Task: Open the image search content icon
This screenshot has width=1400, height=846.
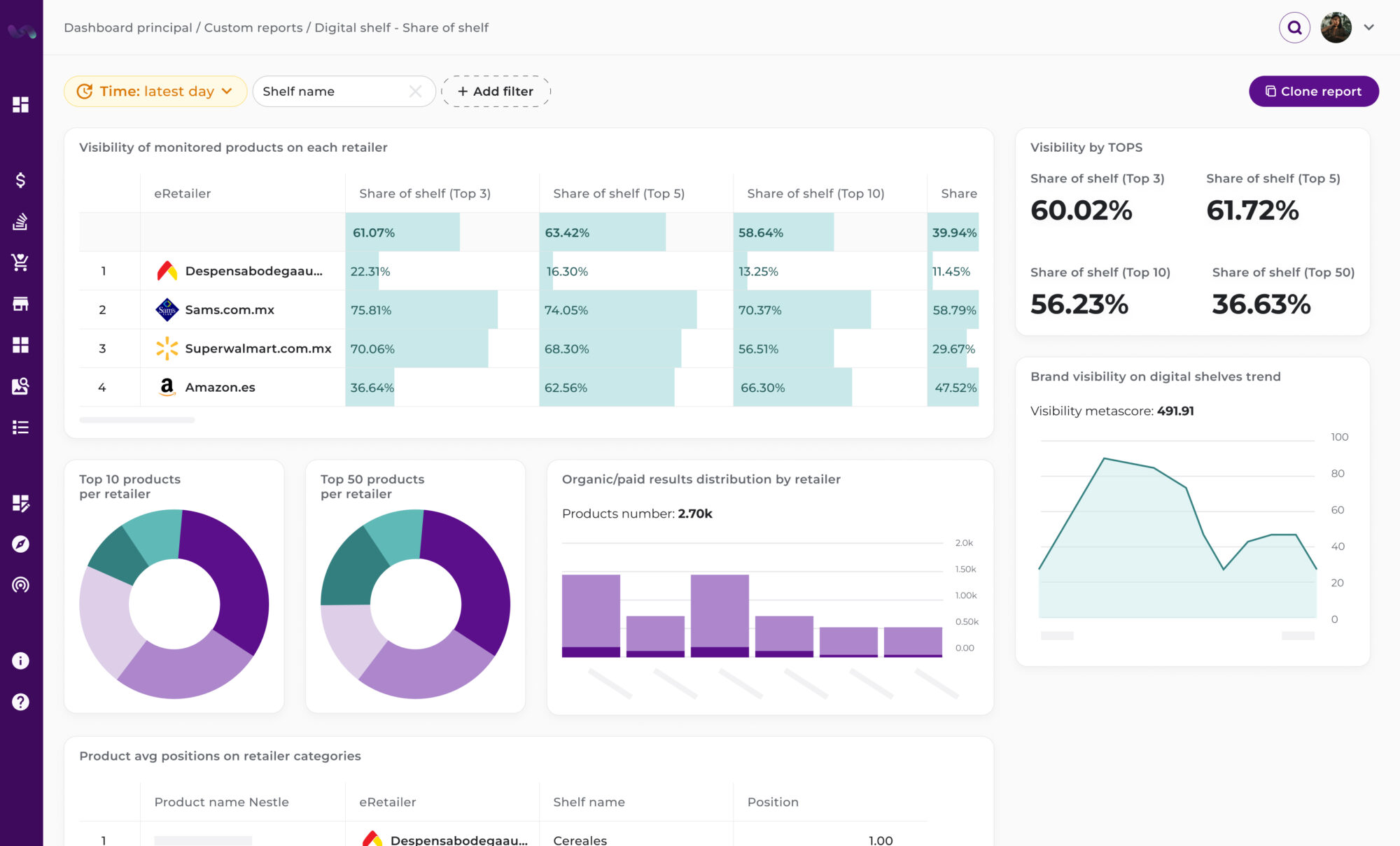Action: pos(20,386)
